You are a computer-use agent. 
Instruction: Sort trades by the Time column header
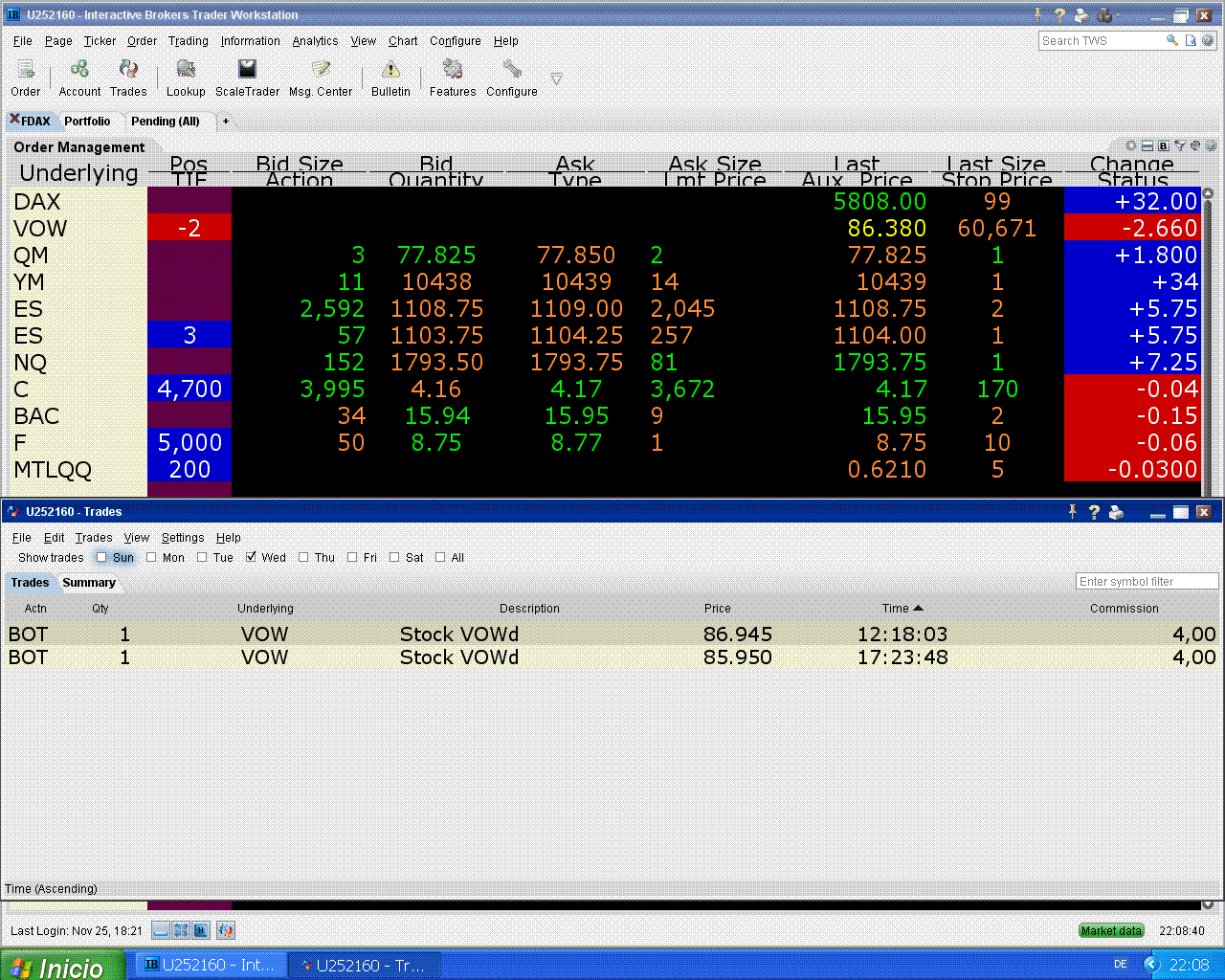point(902,608)
